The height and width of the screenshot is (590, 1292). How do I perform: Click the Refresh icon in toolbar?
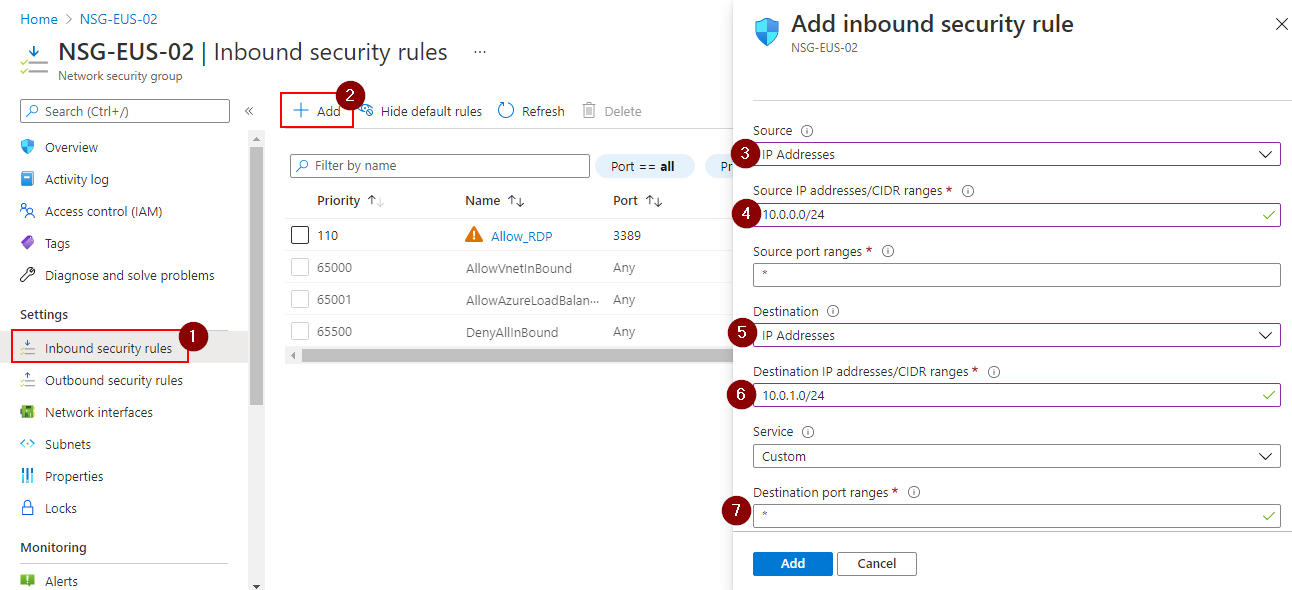506,111
